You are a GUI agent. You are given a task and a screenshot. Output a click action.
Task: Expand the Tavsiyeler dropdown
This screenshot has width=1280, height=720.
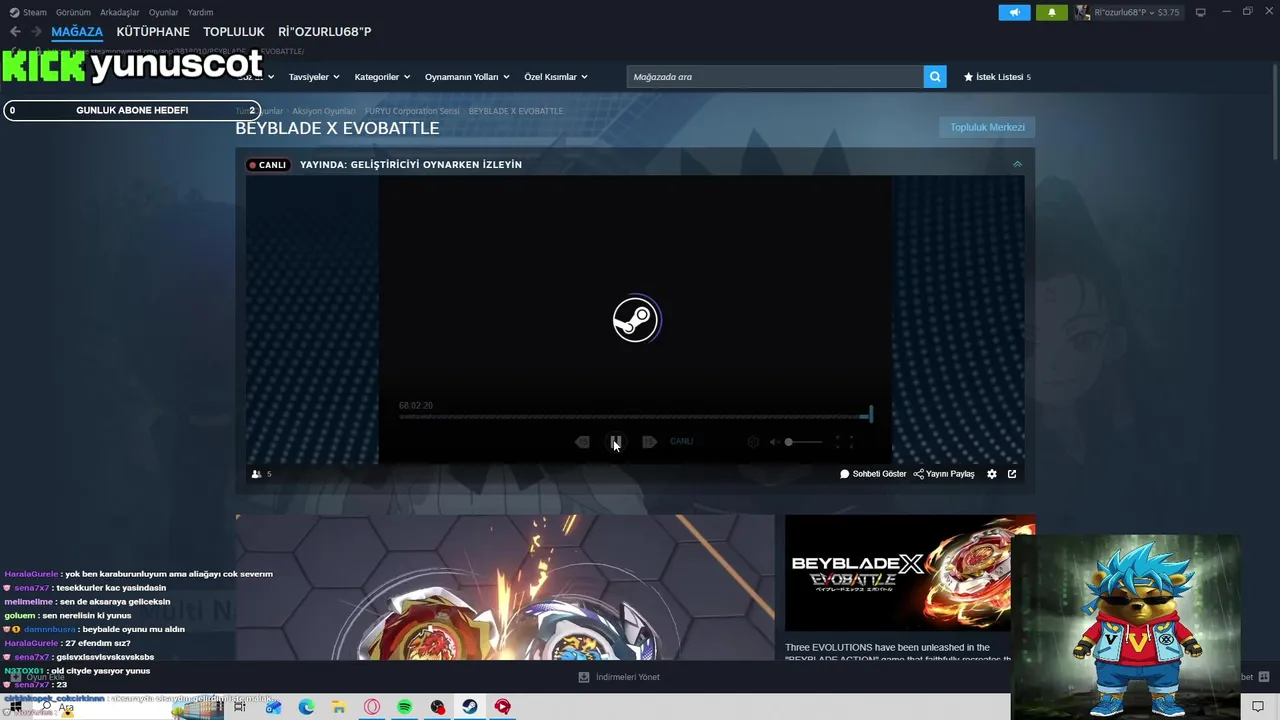pyautogui.click(x=314, y=77)
